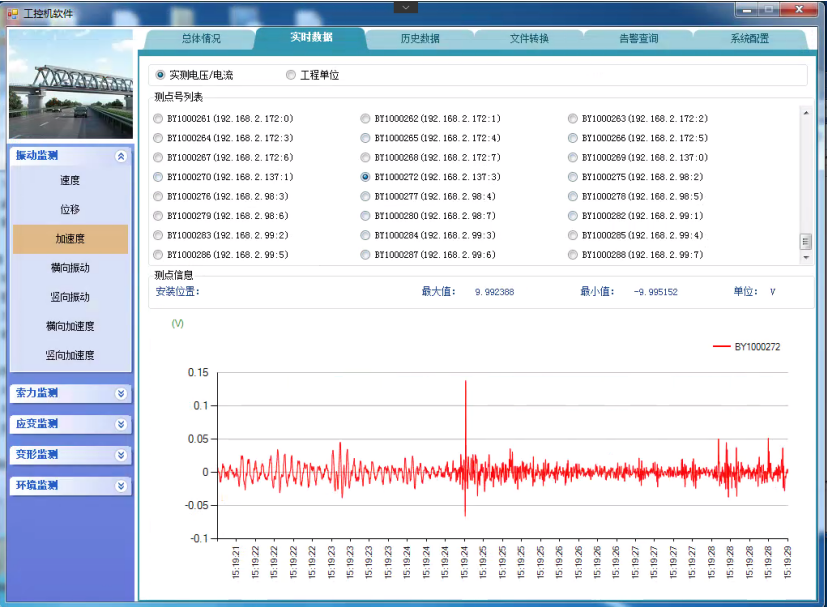Open the 系统配置 tab
This screenshot has width=827, height=607.
pos(749,39)
